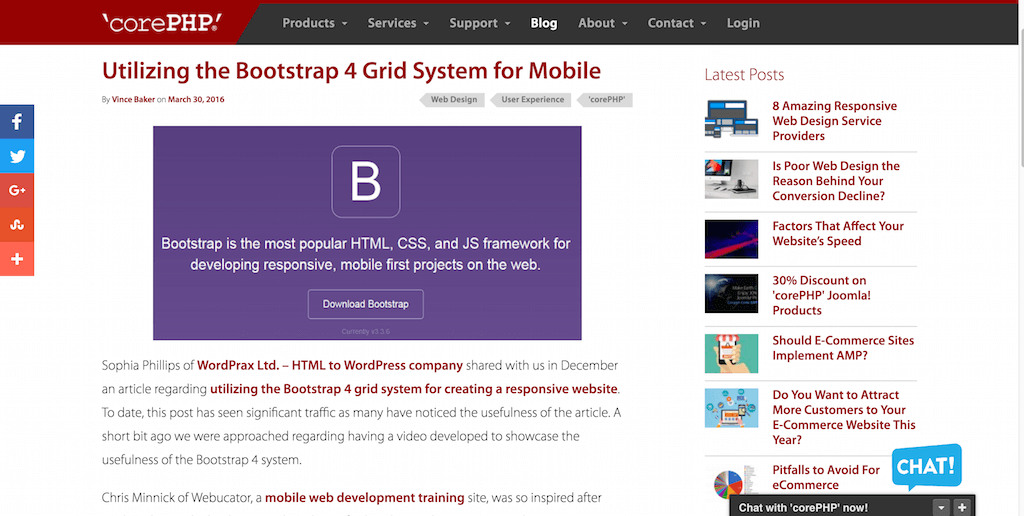The width and height of the screenshot is (1024, 516).
Task: Open Should E-Commerce Sites Implement AMP?
Action: 843,347
